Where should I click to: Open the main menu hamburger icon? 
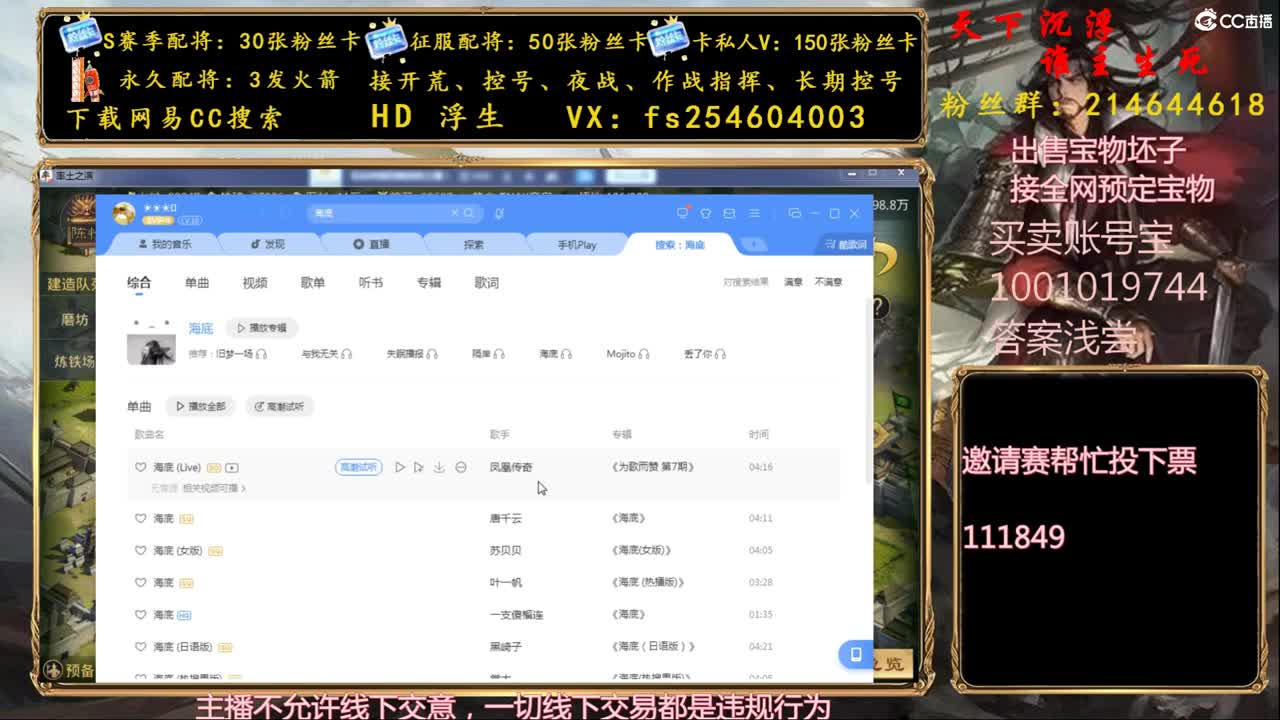(754, 213)
